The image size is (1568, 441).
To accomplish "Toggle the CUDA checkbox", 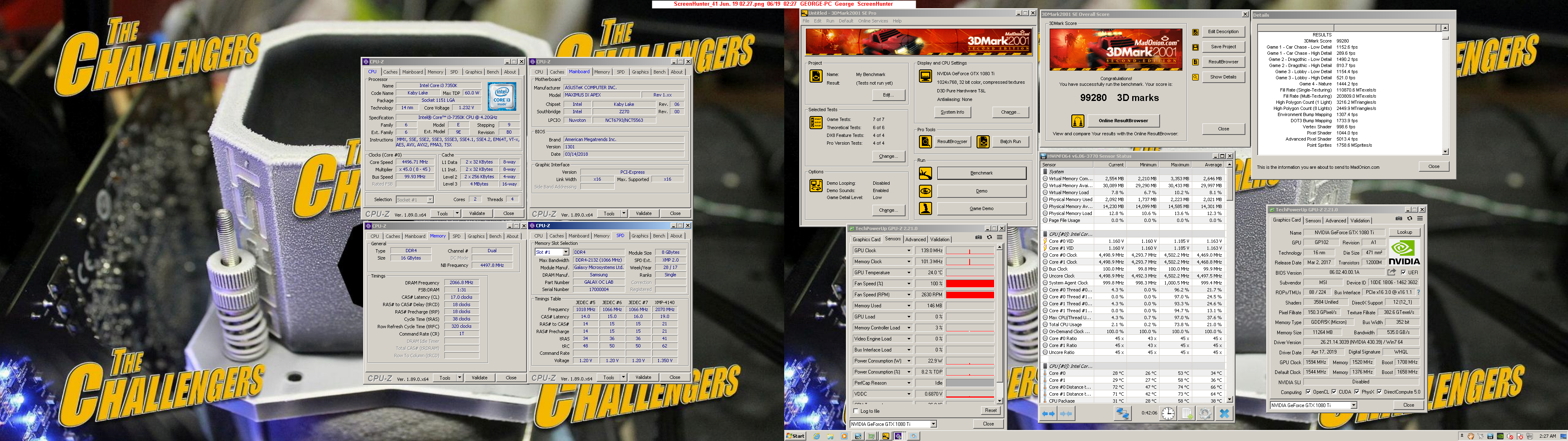I will (x=1334, y=392).
